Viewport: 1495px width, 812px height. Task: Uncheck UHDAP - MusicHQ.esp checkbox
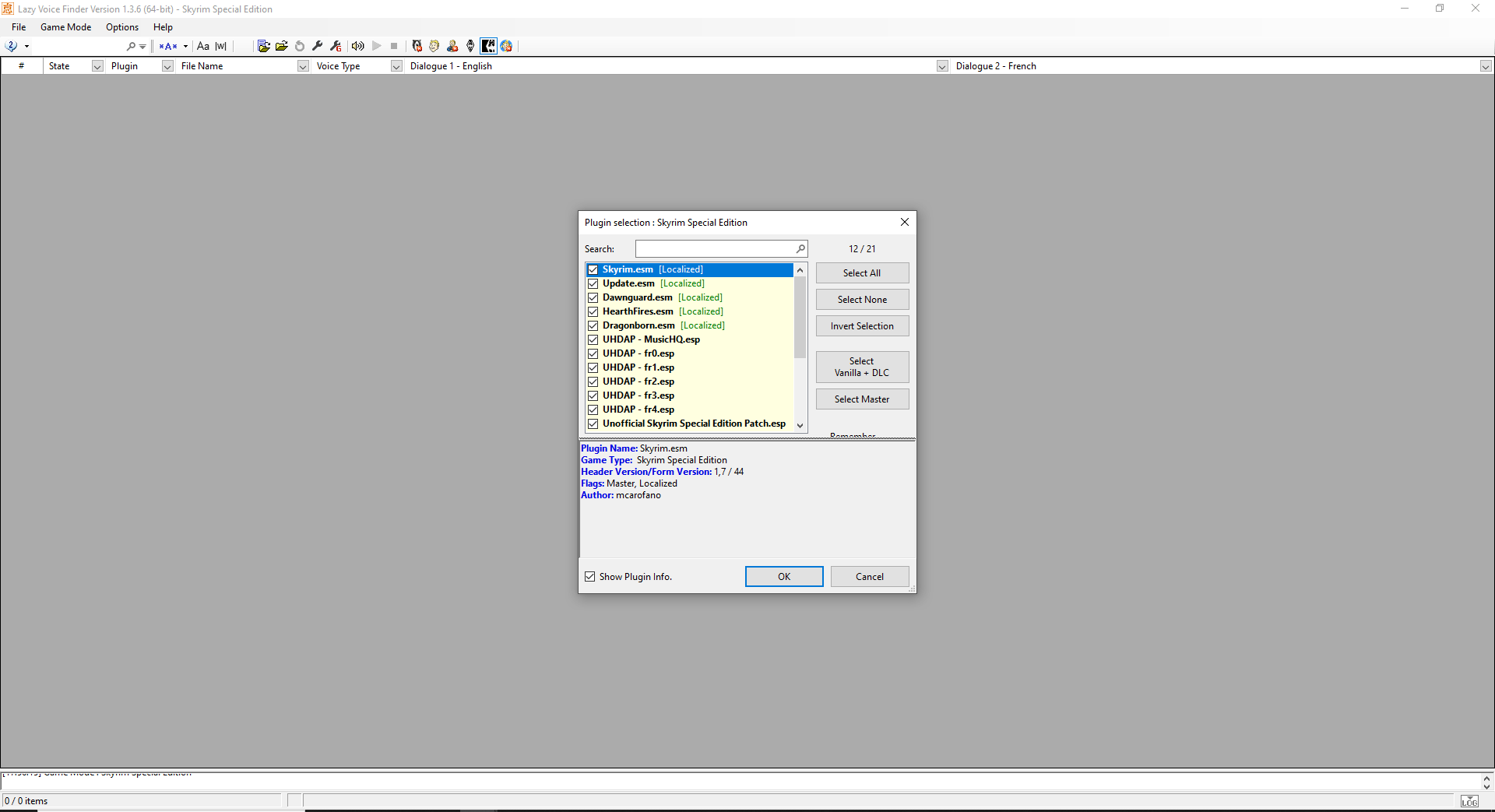tap(593, 339)
